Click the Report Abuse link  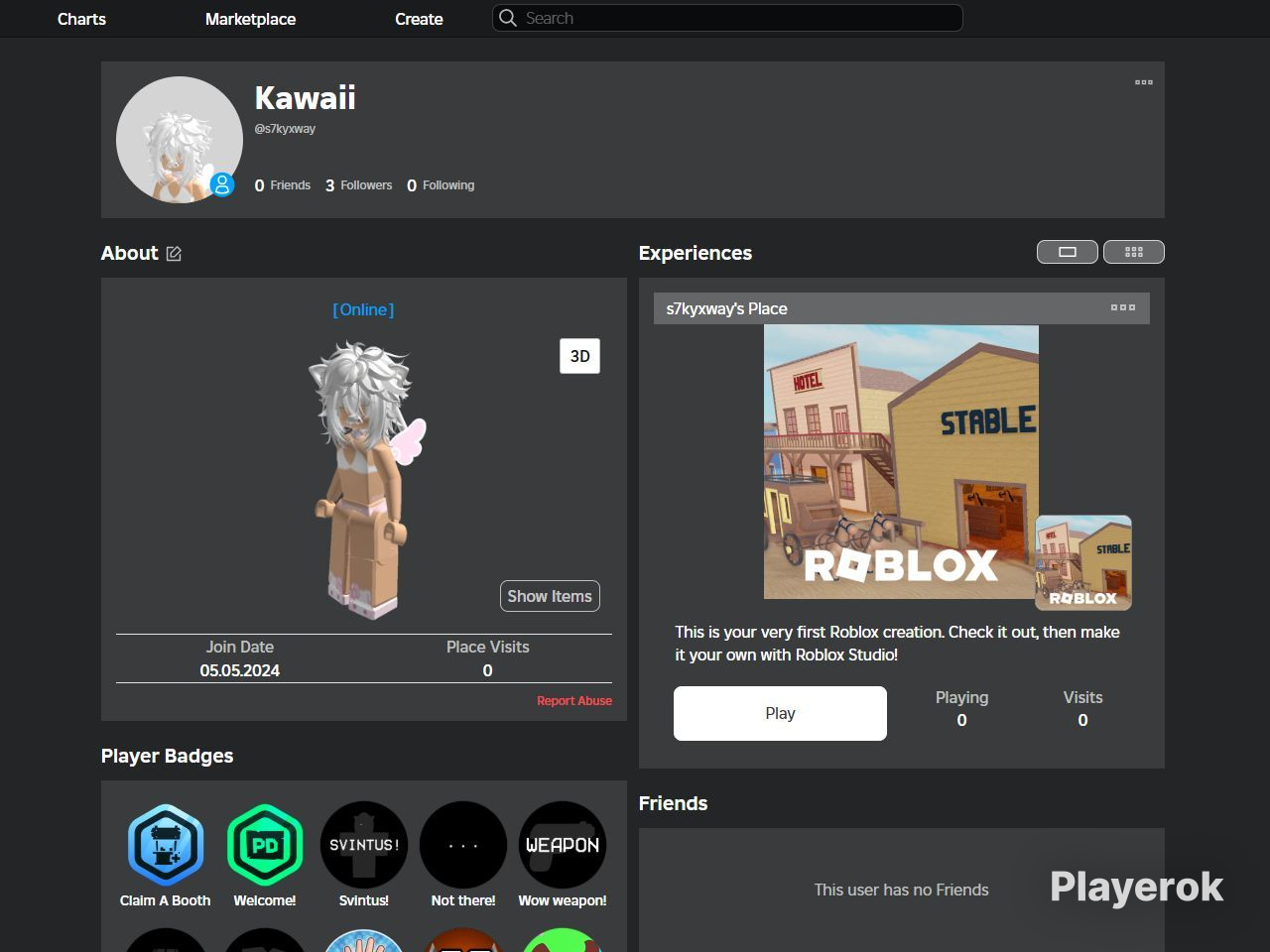point(574,701)
